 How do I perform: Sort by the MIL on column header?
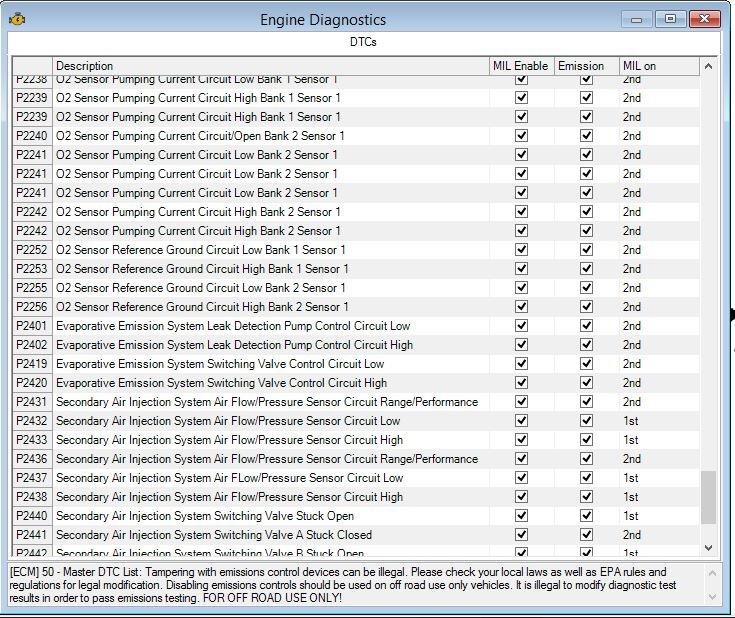coord(659,66)
